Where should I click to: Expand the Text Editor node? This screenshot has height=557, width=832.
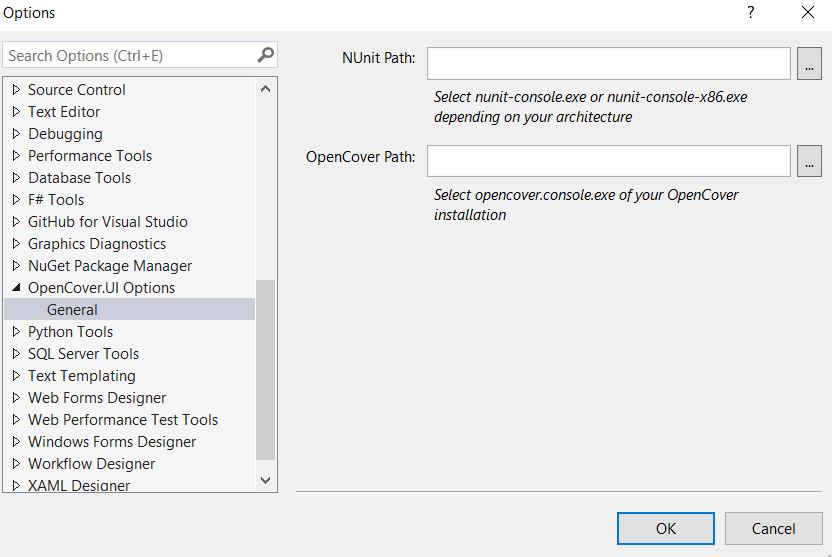(16, 112)
